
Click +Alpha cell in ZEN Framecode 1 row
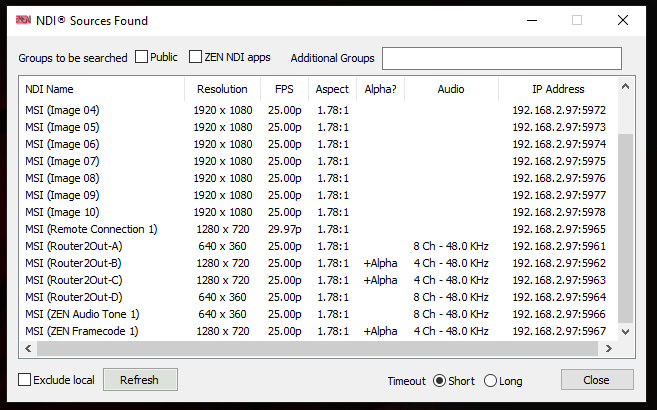380,331
